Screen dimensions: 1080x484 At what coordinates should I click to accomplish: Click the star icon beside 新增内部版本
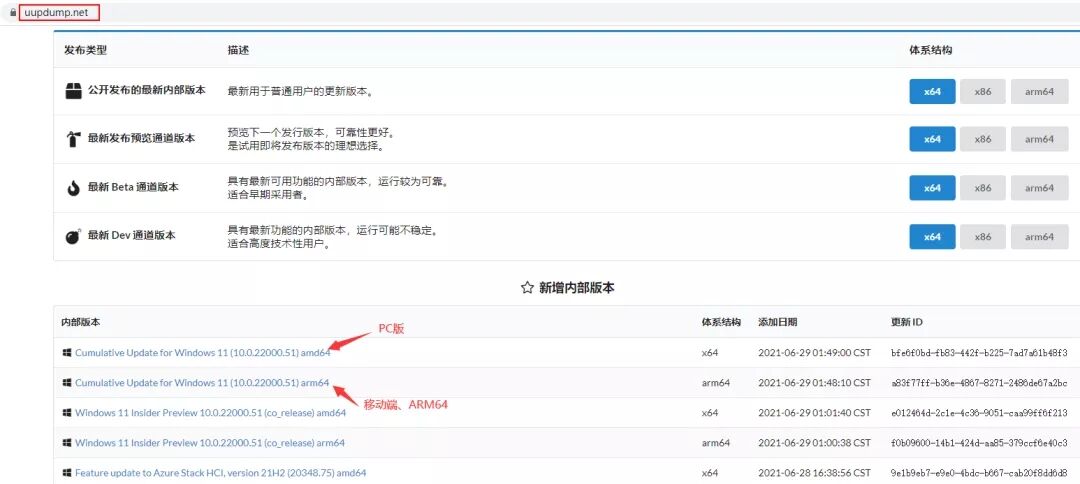[x=528, y=288]
